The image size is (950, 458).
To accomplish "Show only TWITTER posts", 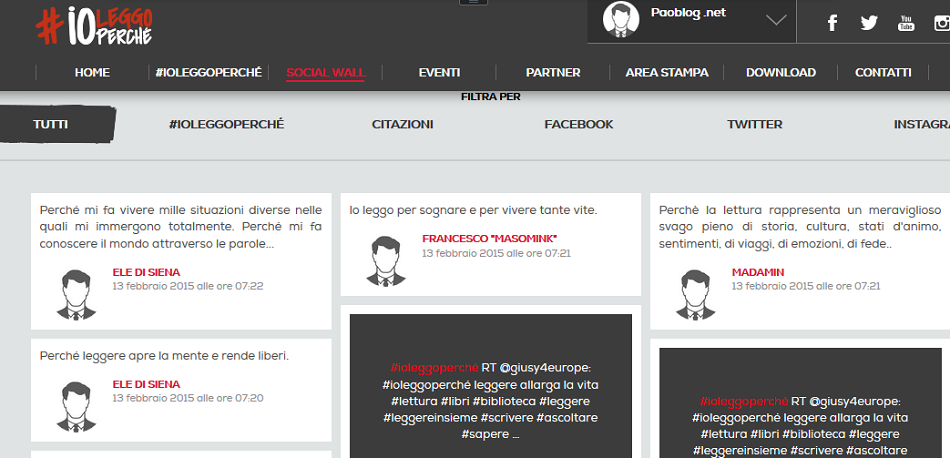I will (754, 125).
